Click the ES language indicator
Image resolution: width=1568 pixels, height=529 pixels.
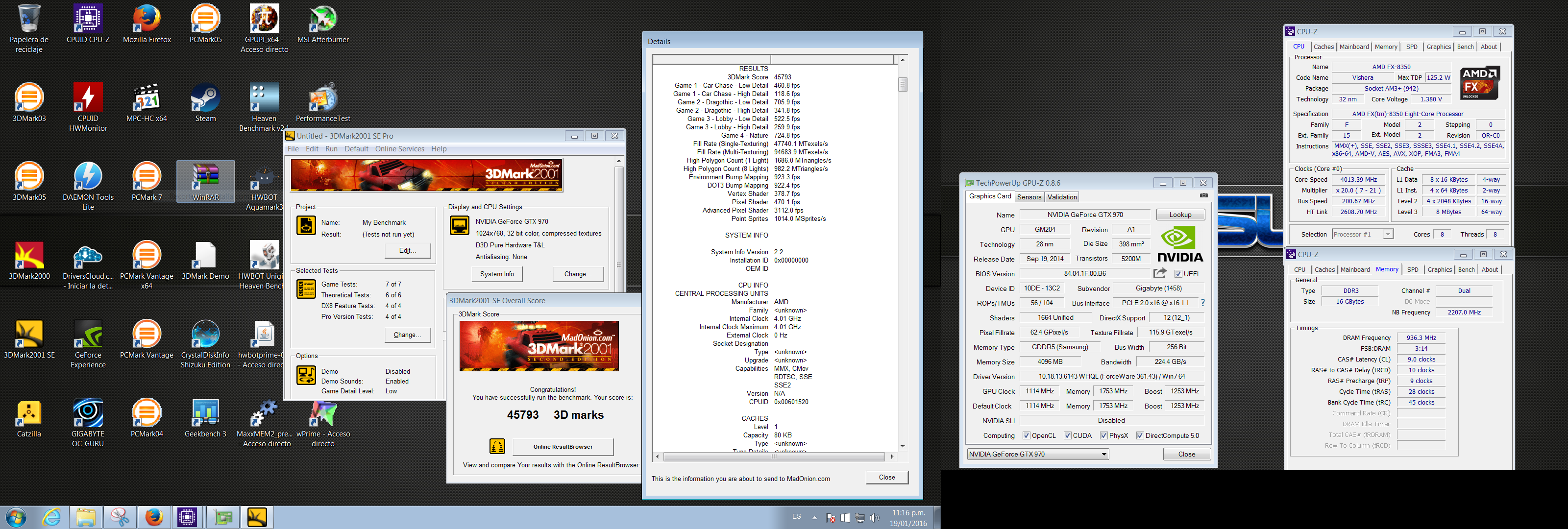796,516
